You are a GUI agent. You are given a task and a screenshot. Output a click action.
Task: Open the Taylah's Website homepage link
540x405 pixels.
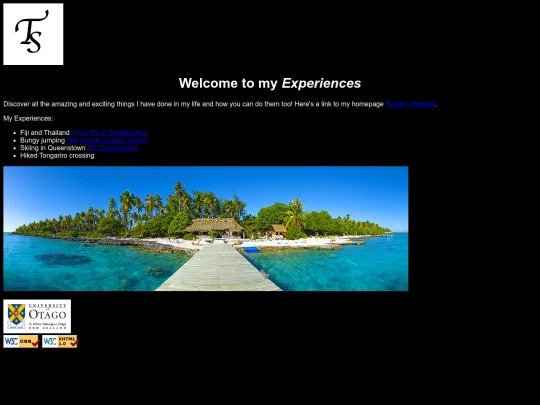411,104
